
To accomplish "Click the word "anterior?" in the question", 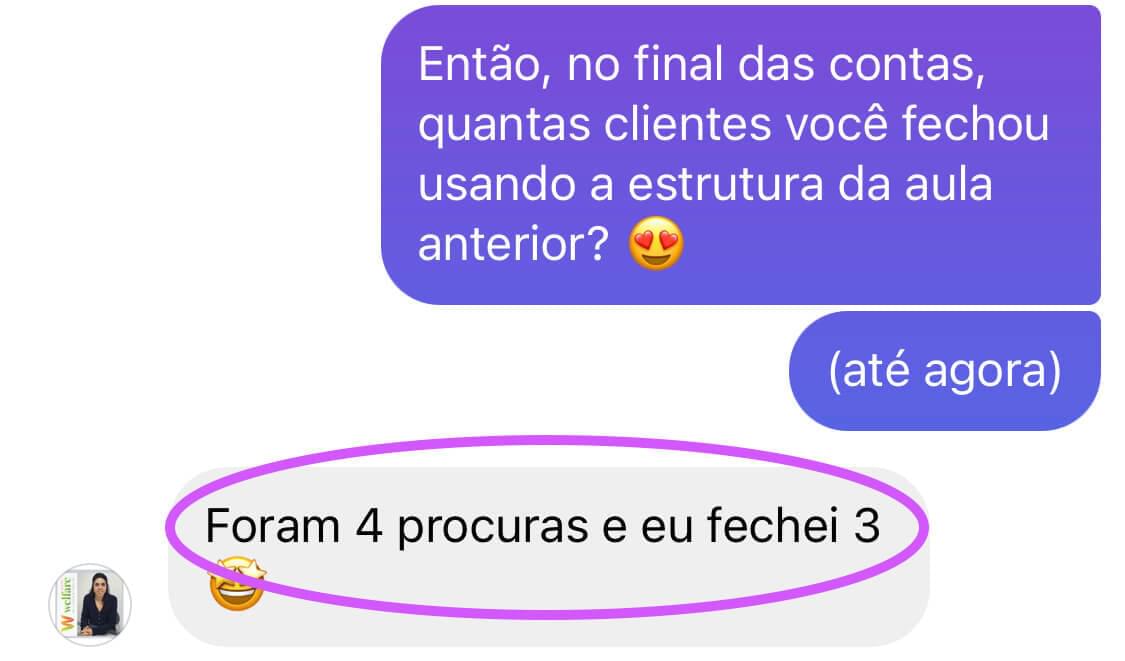I will pos(513,244).
